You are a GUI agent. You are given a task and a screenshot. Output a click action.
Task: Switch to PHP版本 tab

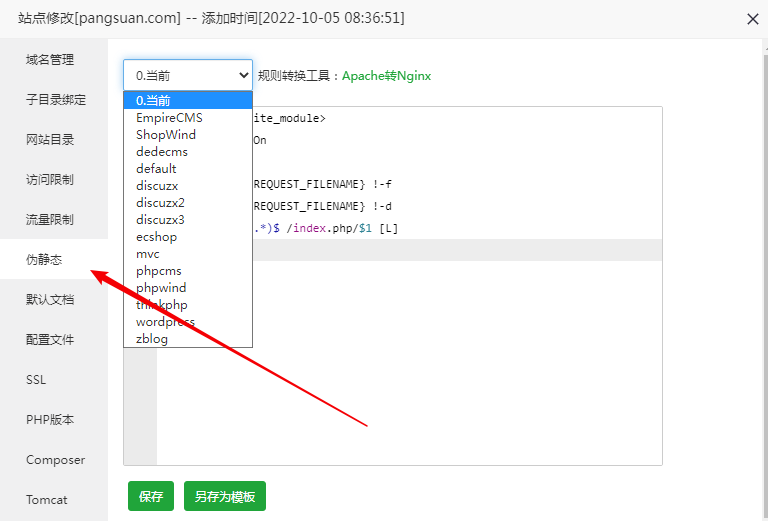pos(50,420)
